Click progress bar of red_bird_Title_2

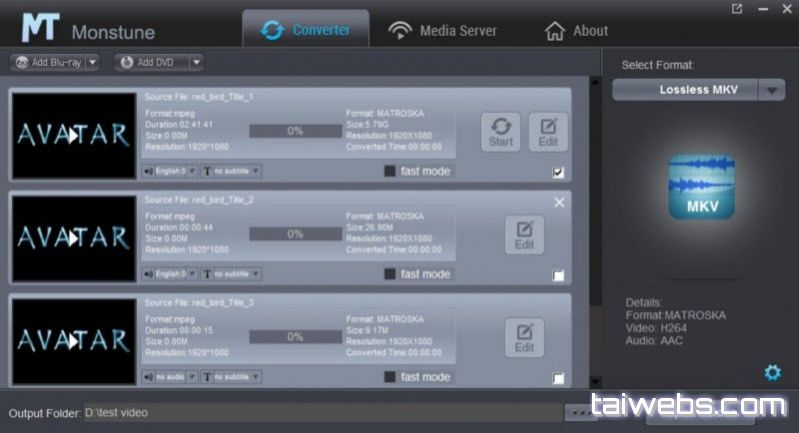295,234
